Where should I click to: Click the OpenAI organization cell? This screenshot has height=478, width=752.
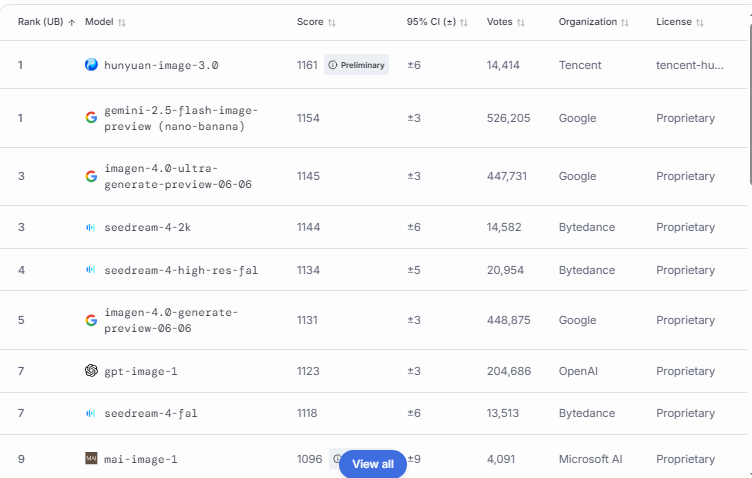click(578, 371)
